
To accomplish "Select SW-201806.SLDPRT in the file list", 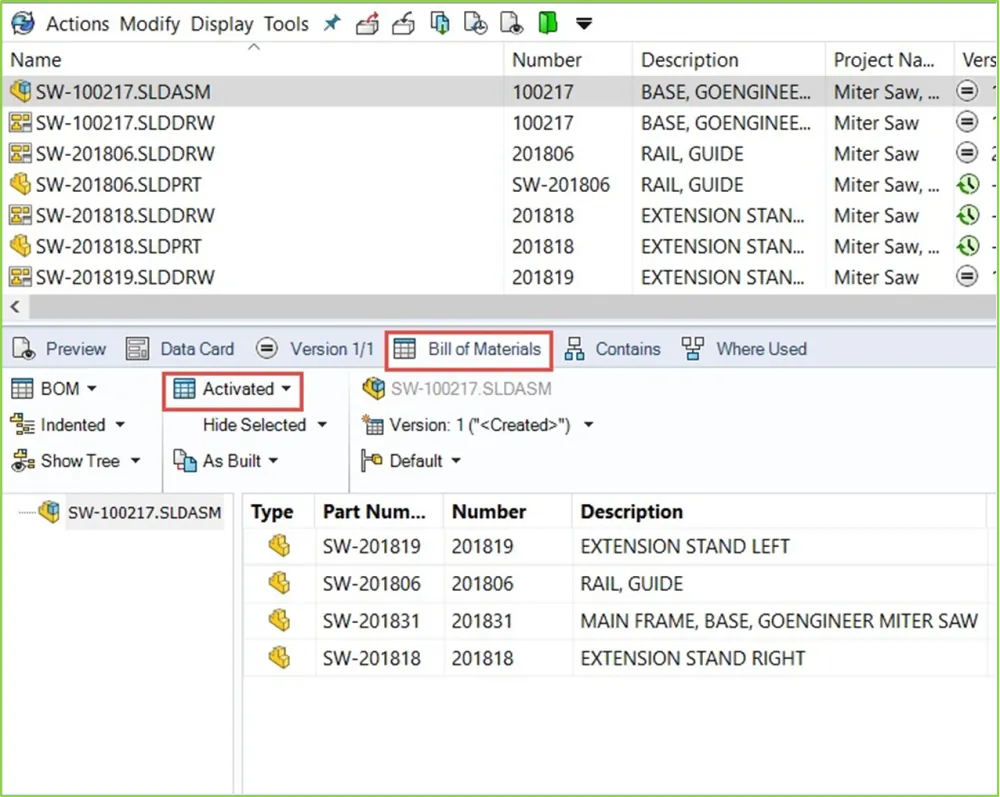I will [x=118, y=185].
